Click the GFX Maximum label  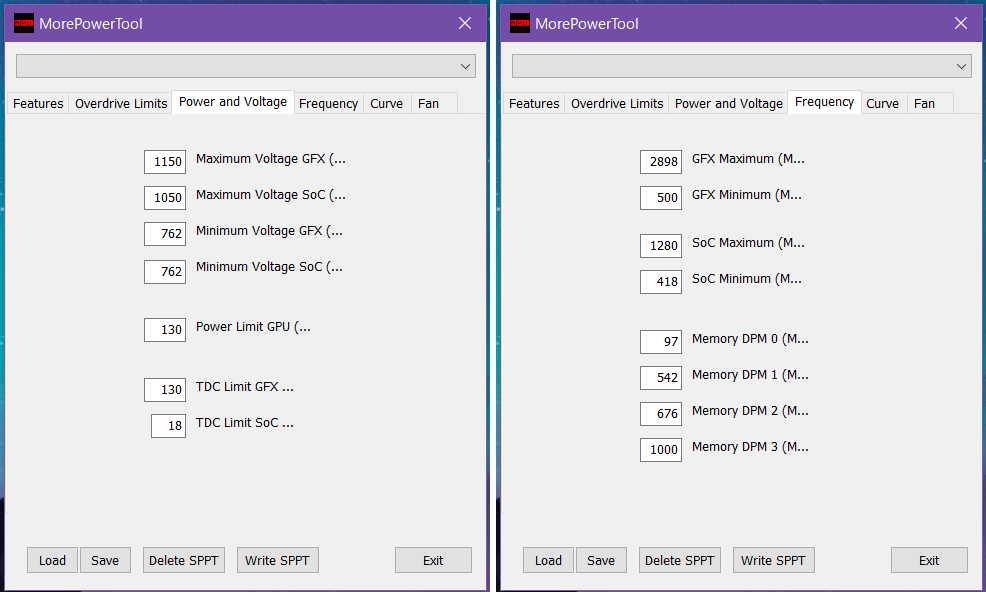point(748,159)
